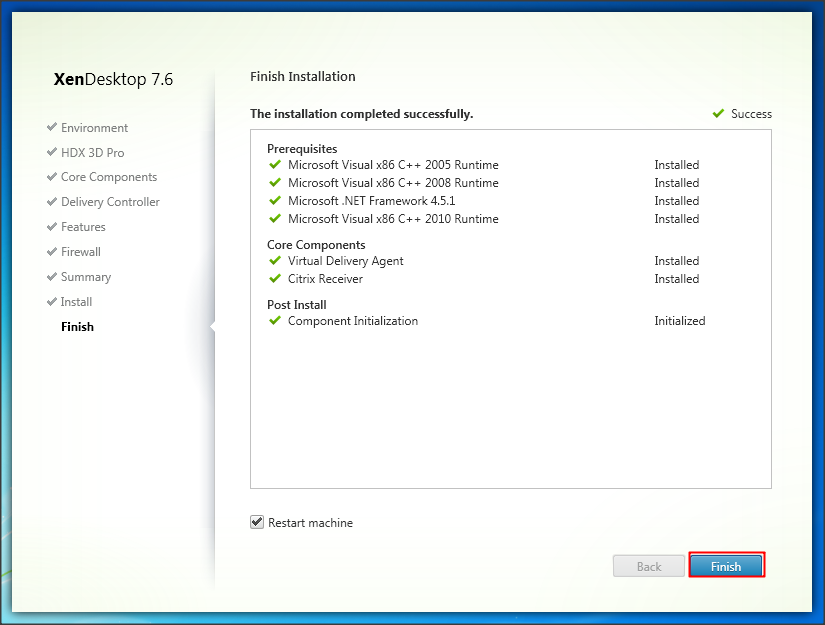Screen dimensions: 825x625
Task: Click the Virtual Delivery Agent list entry
Action: 345,261
